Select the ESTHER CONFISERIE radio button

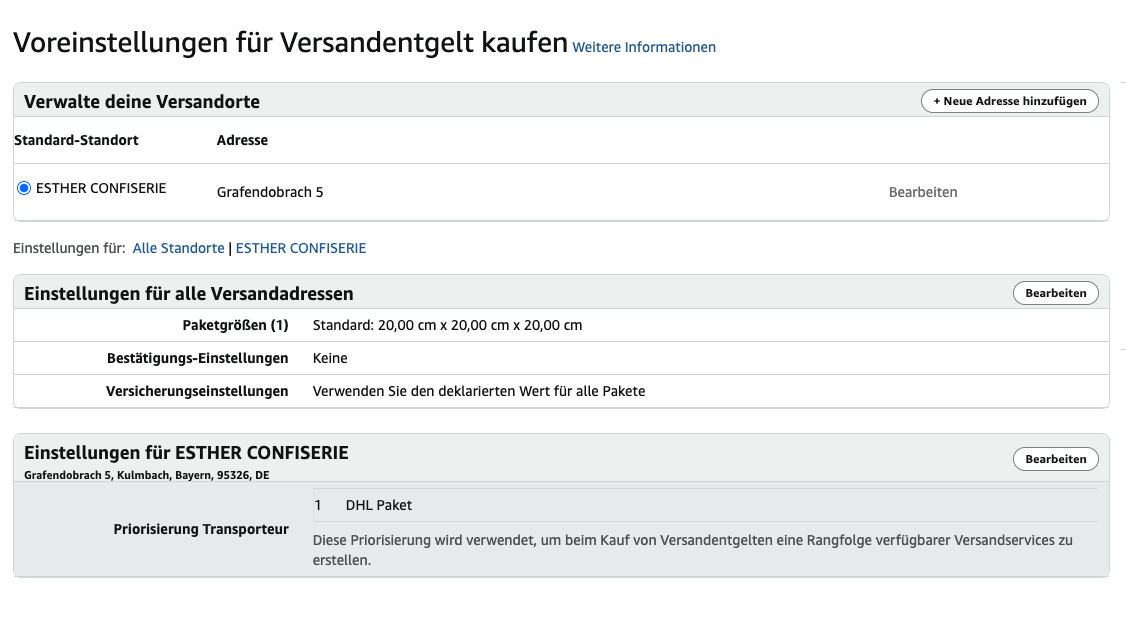(24, 188)
